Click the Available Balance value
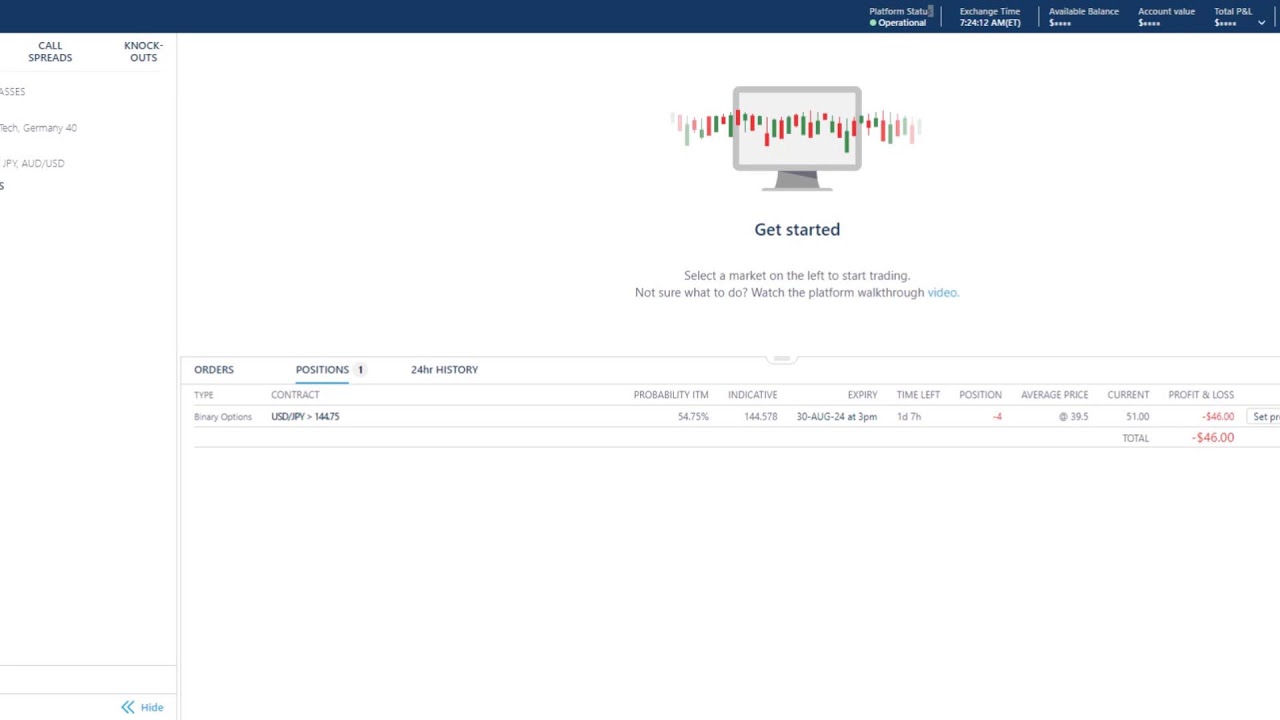The width and height of the screenshot is (1280, 720). 1060,23
